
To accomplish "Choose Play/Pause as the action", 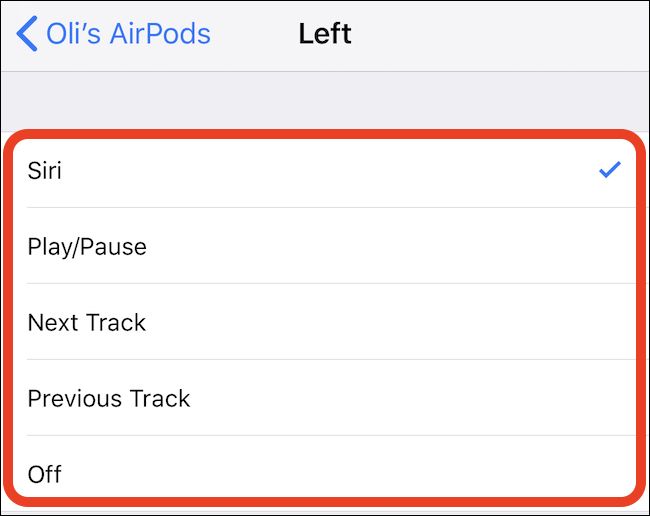I will (300, 246).
